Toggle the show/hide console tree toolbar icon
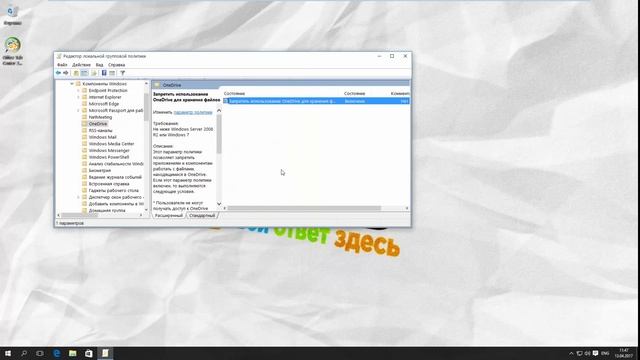The height and width of the screenshot is (360, 640). pyautogui.click(x=84, y=73)
